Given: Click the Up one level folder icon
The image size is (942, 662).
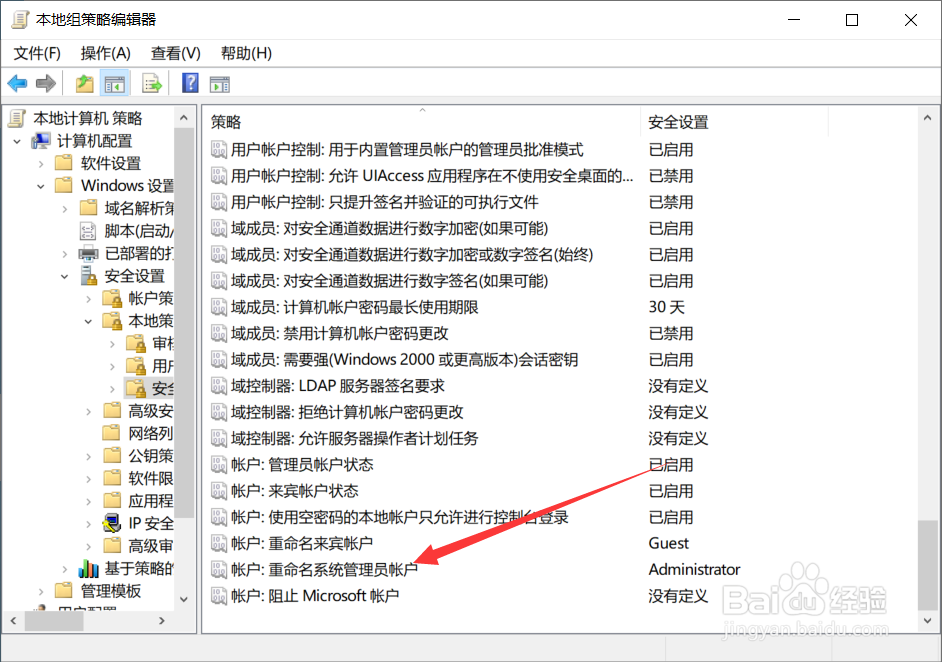Looking at the screenshot, I should pos(85,83).
